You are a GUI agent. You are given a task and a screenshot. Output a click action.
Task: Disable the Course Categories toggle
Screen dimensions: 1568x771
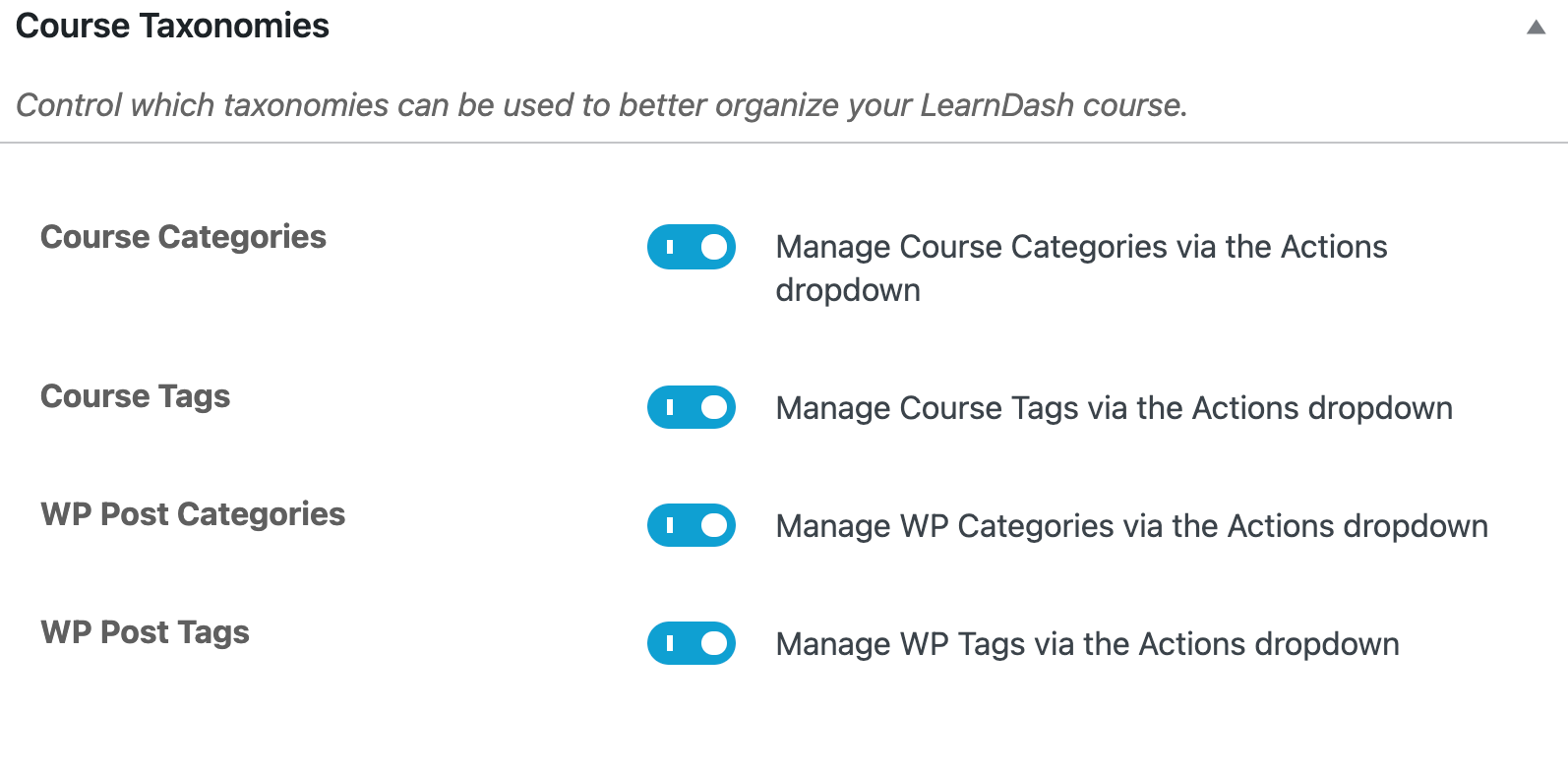[x=692, y=247]
